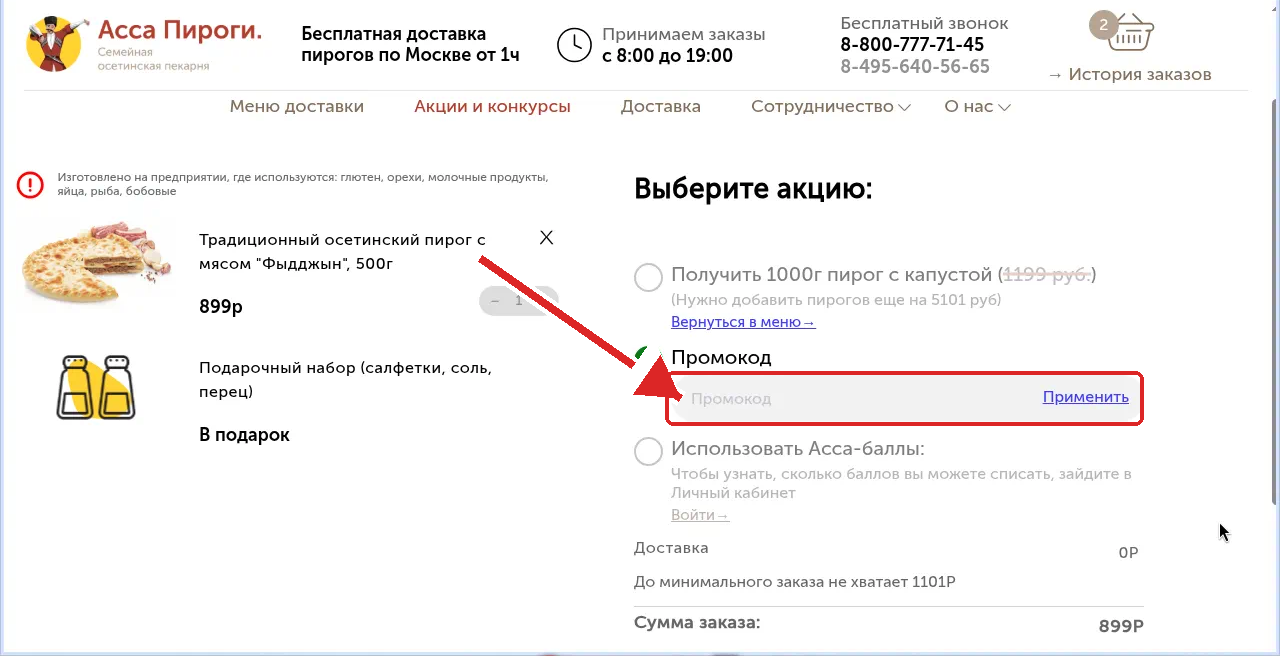Open Меню доставки

tap(297, 106)
